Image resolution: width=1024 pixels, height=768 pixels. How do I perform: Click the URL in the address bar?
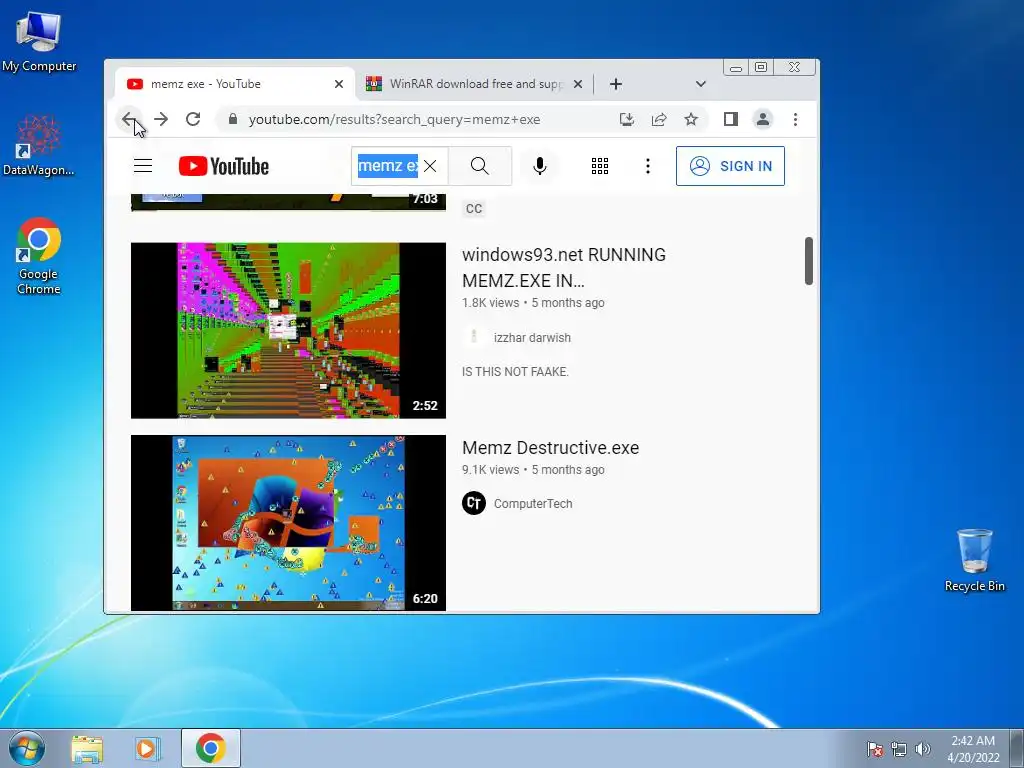[394, 120]
